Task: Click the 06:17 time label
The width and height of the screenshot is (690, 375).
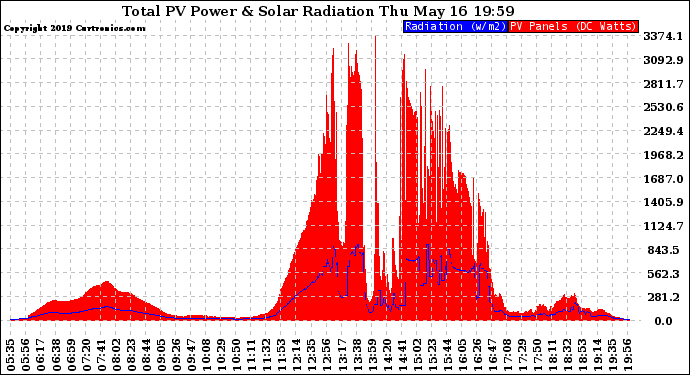Action: point(41,355)
